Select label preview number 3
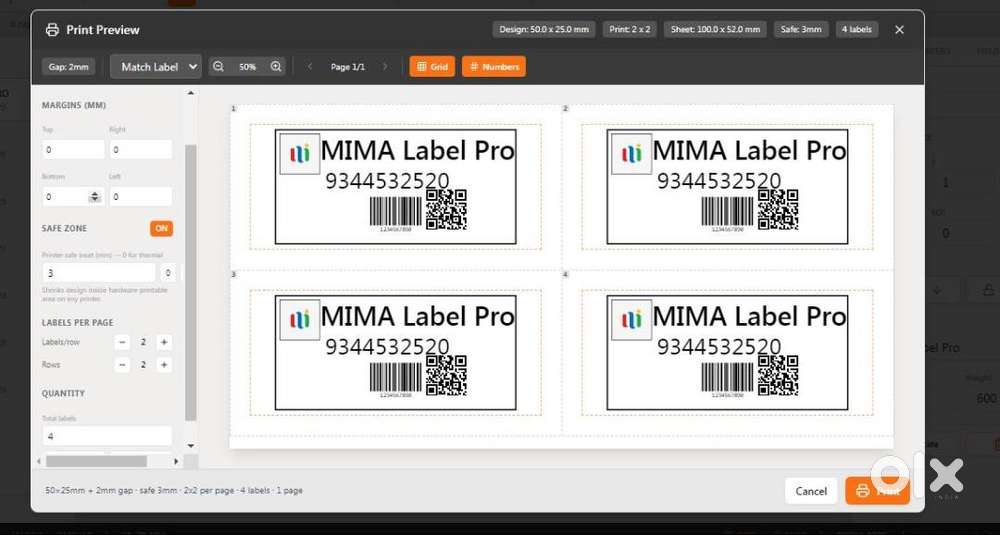 [395, 352]
